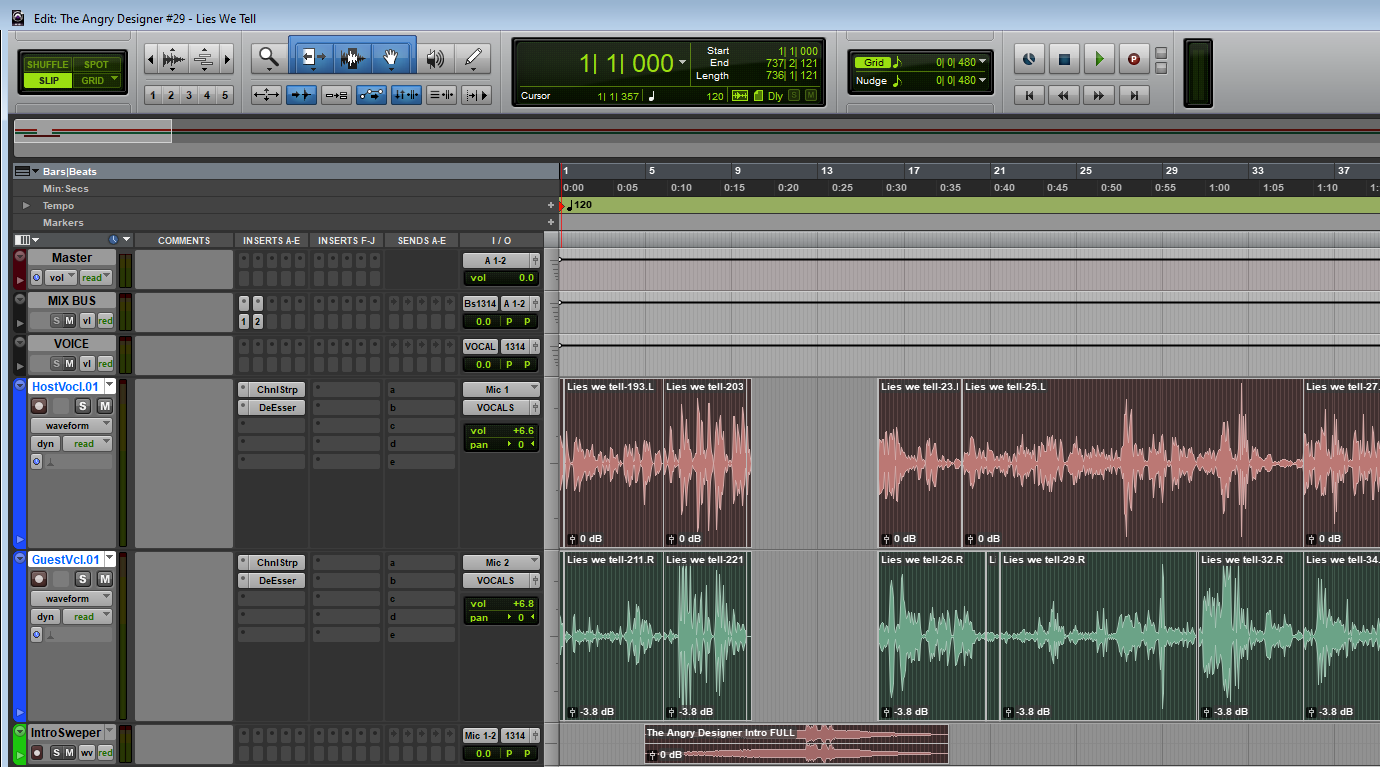Click the Mirrored MIDI Editing button
This screenshot has width=1380, height=767.
(x=336, y=95)
